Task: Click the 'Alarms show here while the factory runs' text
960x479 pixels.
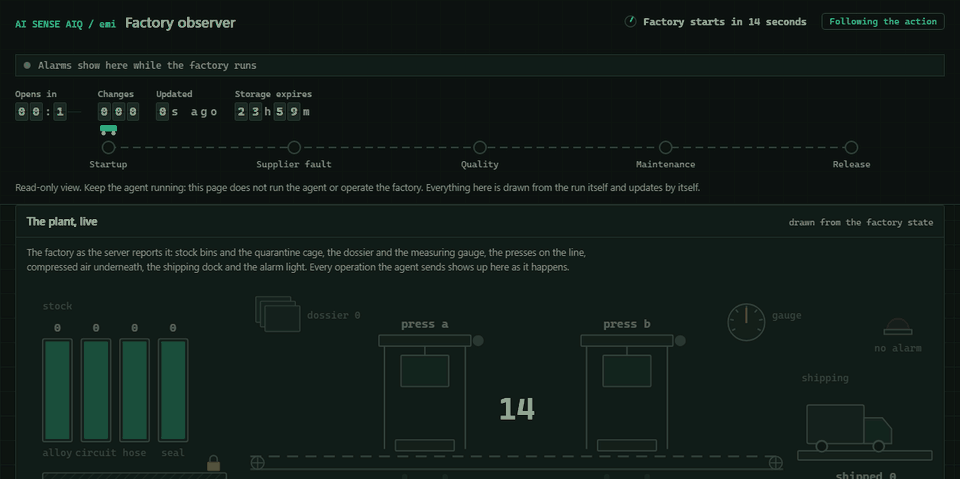Action: (147, 65)
